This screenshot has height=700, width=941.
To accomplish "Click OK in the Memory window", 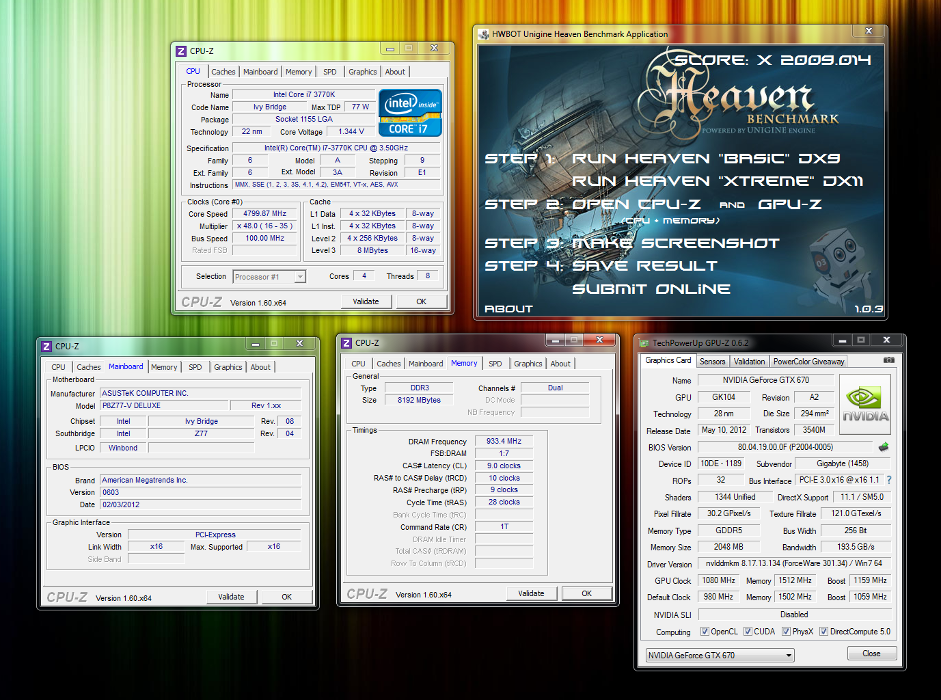I will pyautogui.click(x=586, y=593).
